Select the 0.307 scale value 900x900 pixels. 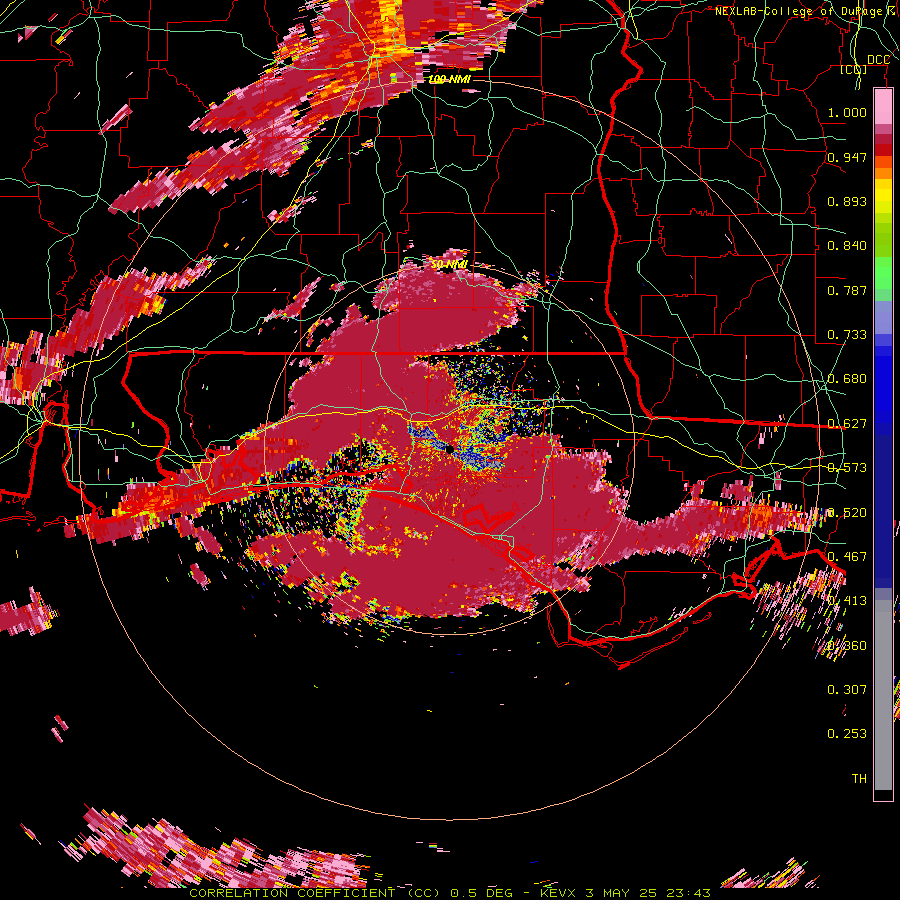pos(847,690)
